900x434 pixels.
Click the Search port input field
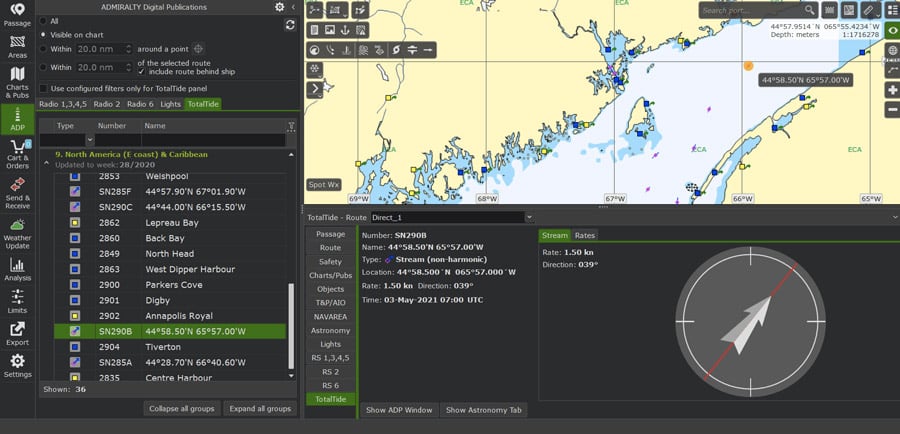pyautogui.click(x=752, y=10)
